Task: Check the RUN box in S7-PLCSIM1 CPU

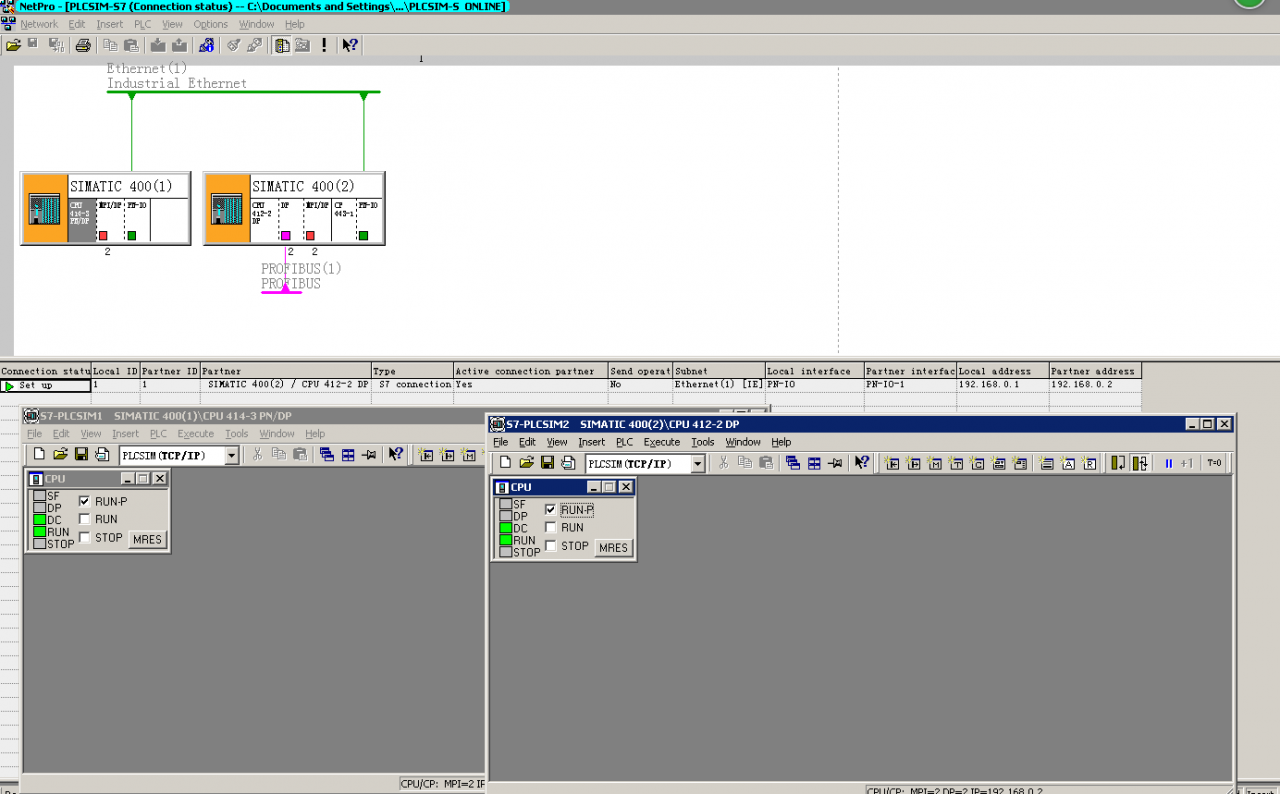Action: click(85, 519)
